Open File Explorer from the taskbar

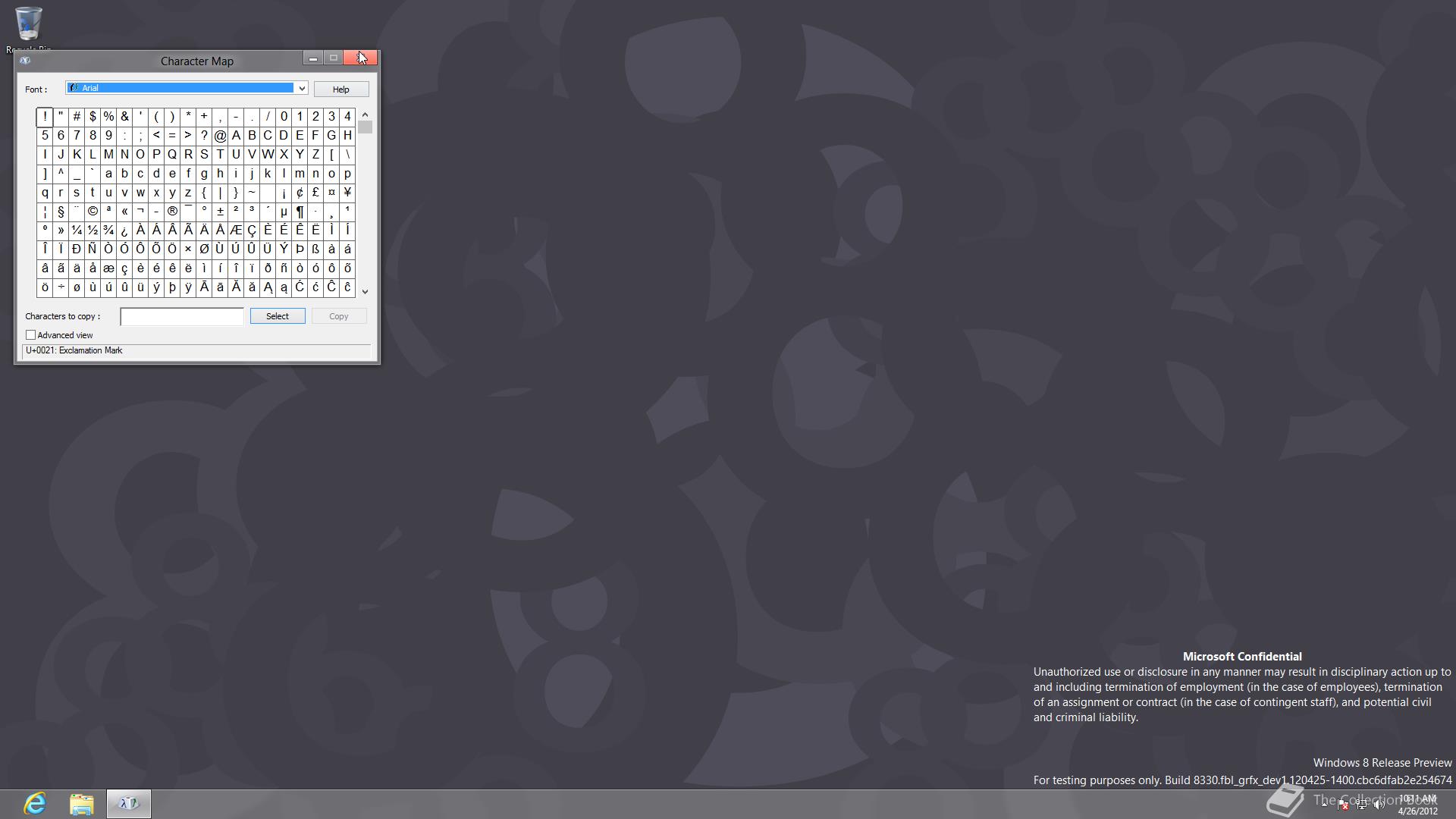pos(81,804)
